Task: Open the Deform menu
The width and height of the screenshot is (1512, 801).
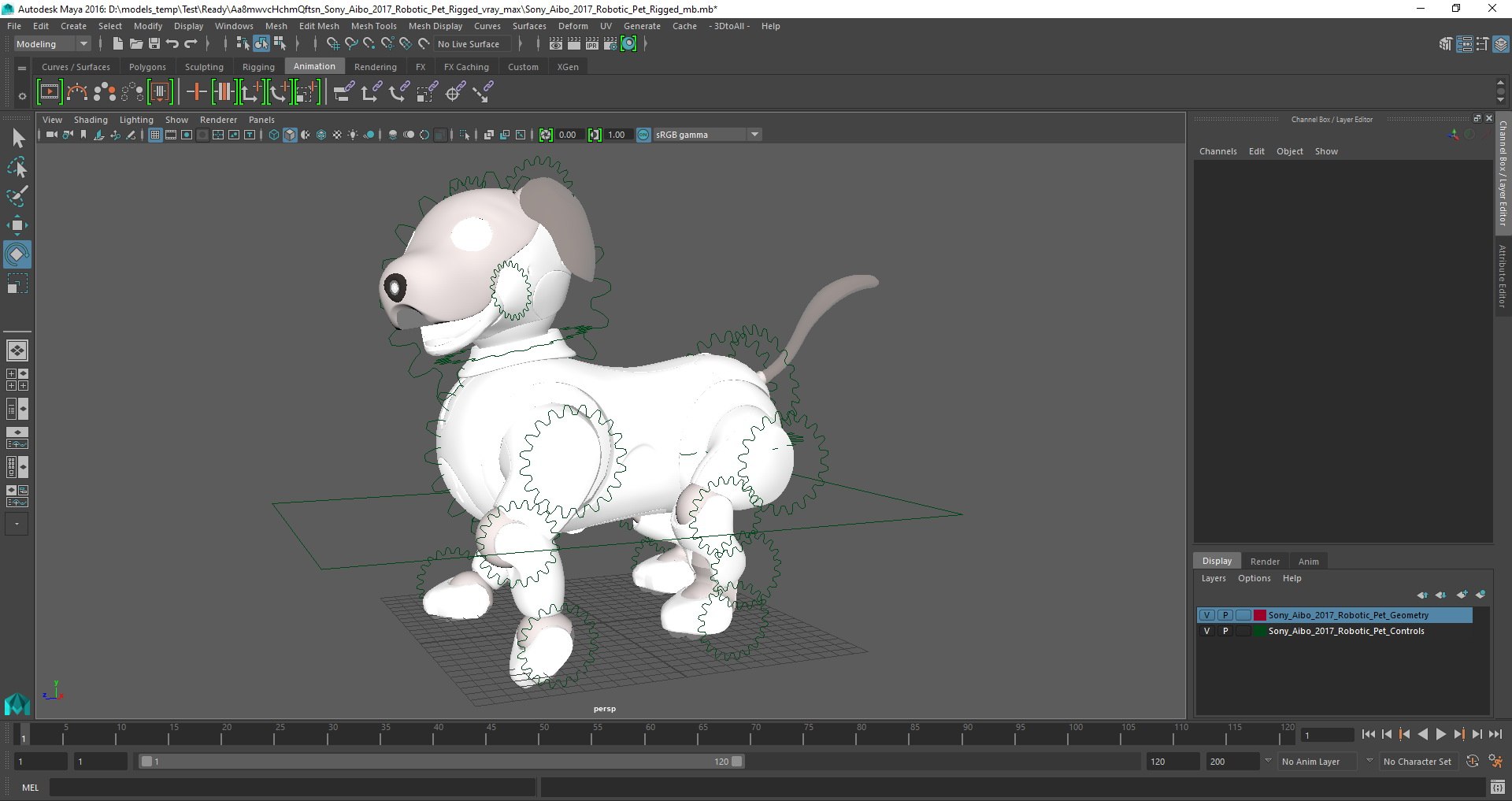Action: 573,26
